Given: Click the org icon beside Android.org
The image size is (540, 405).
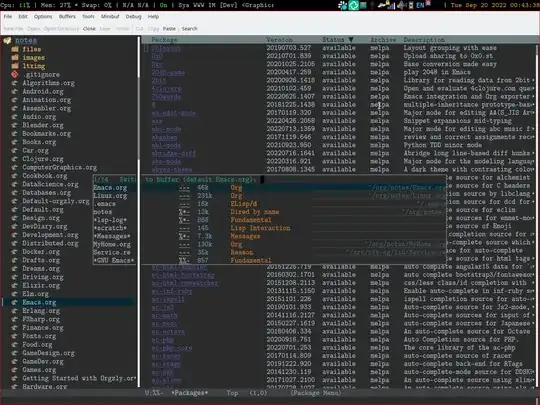Looking at the screenshot, I should (x=15, y=91).
